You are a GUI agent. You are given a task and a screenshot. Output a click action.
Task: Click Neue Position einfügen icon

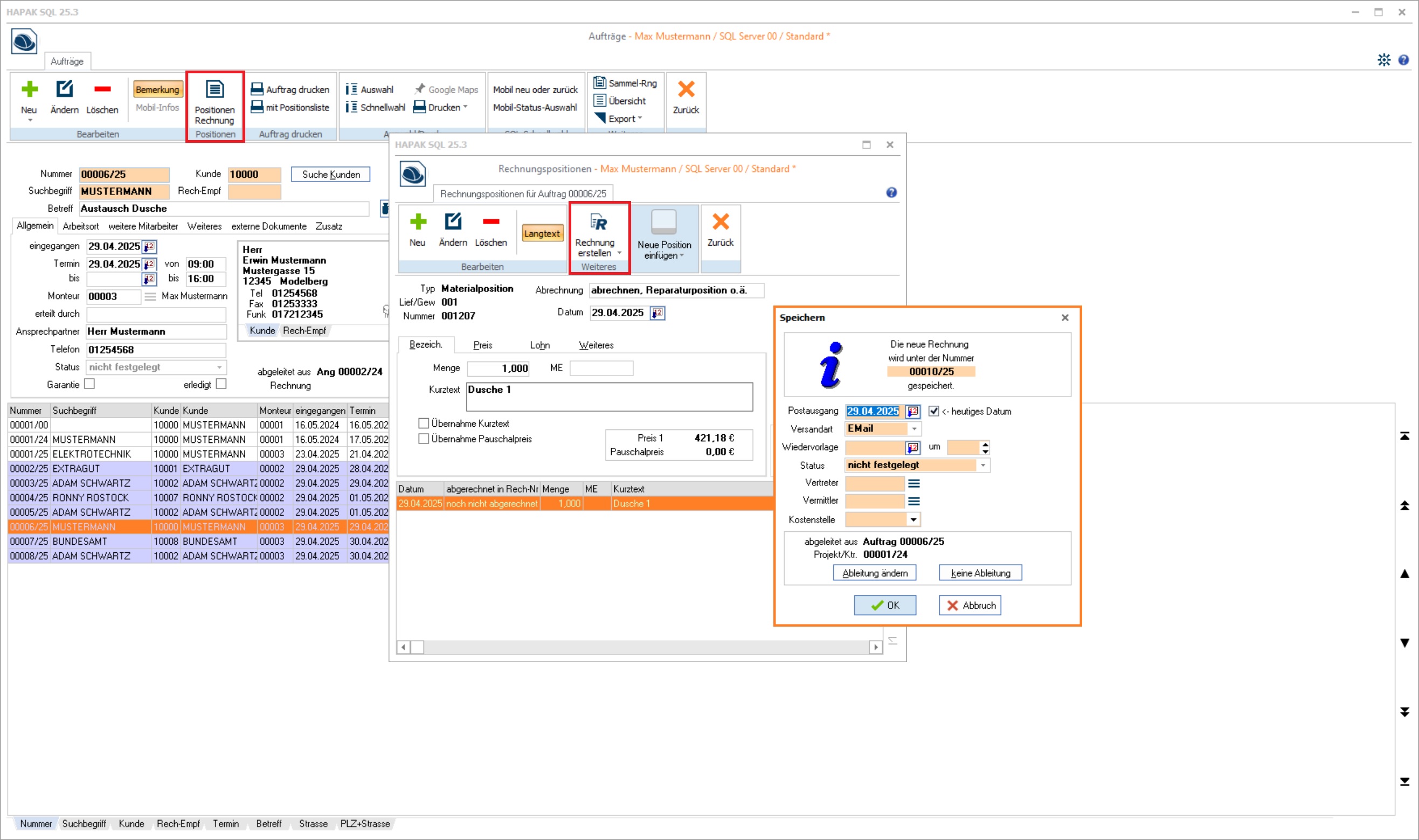click(663, 223)
